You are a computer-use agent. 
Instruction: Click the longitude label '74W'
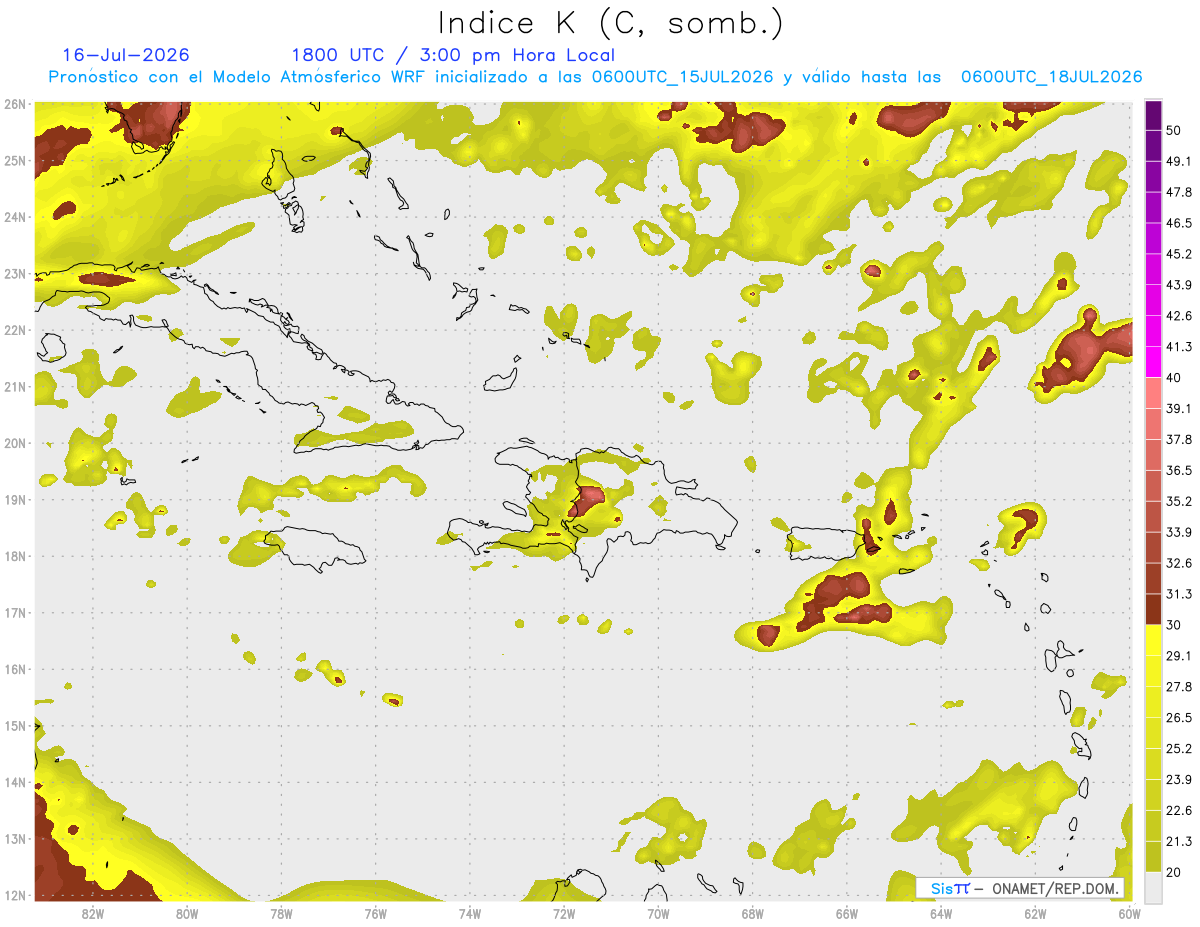470,913
